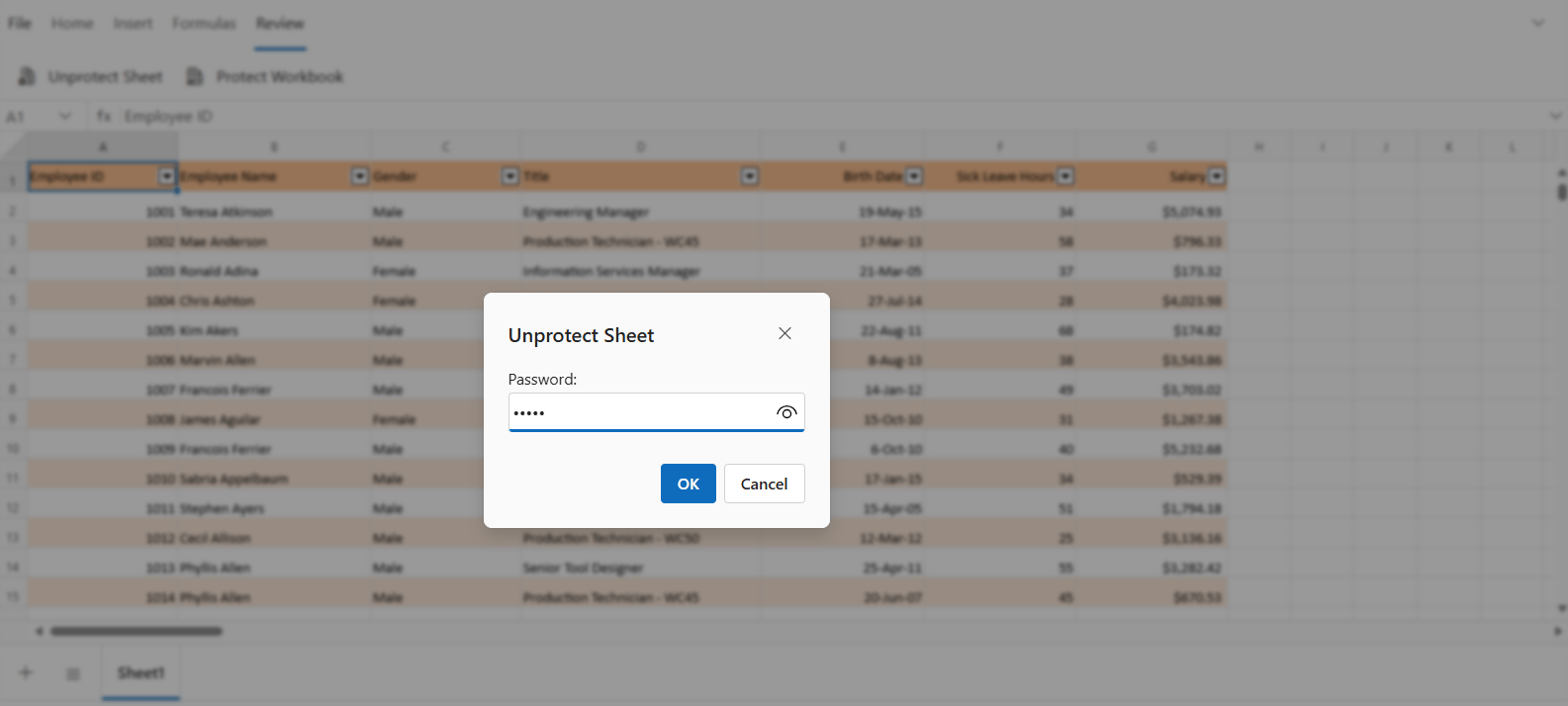Open the Gender column filter dropdown
The image size is (1568, 706).
[x=510, y=176]
